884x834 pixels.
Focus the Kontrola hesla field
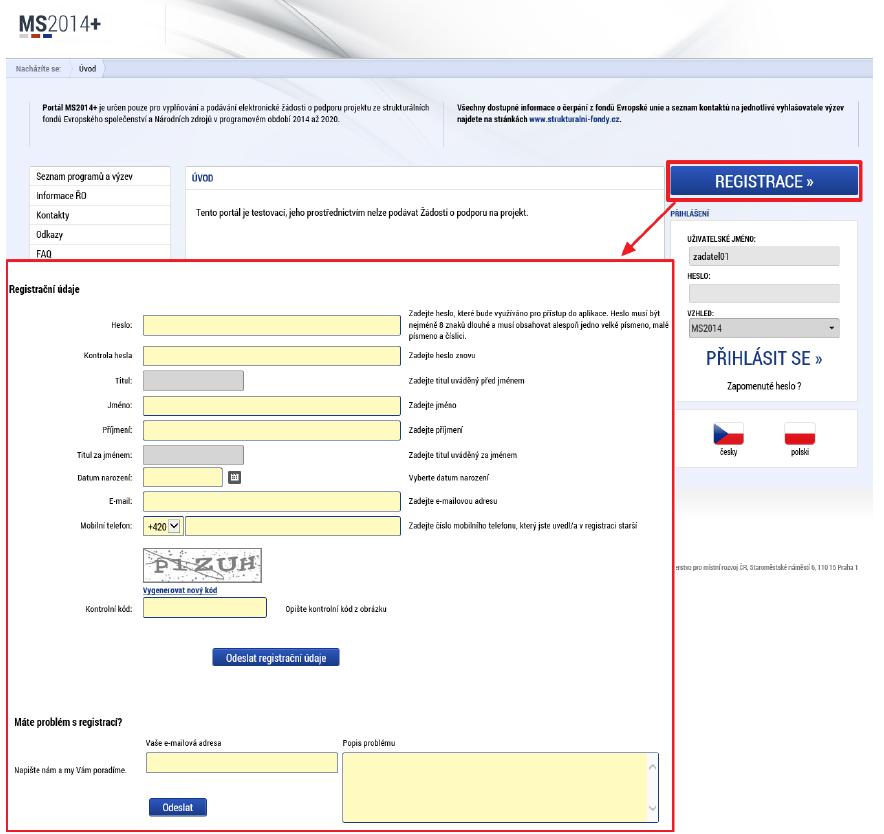click(272, 356)
